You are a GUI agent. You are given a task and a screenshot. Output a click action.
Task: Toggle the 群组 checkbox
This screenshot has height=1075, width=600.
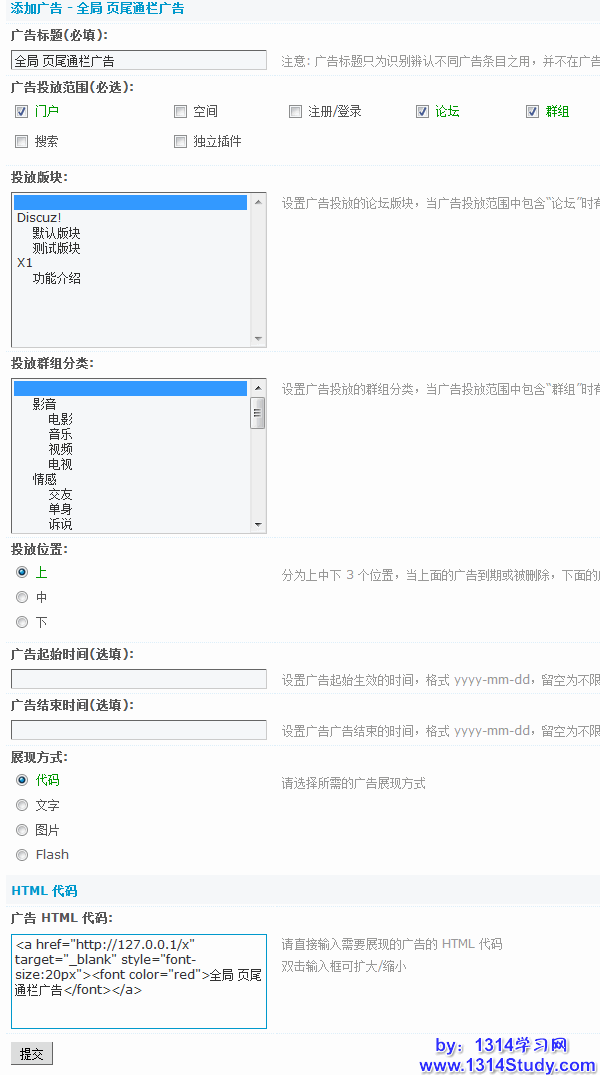pos(532,111)
